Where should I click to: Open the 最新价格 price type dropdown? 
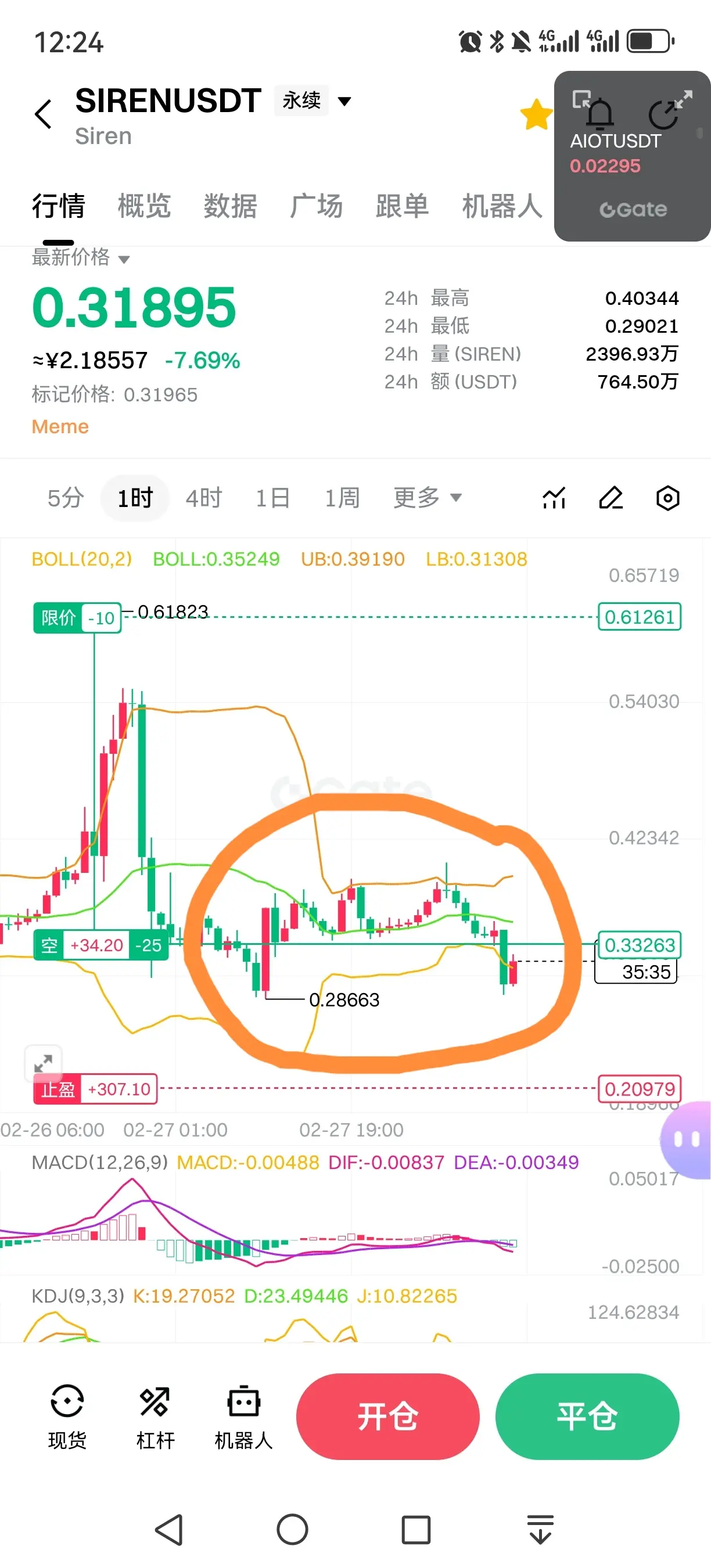[x=80, y=258]
